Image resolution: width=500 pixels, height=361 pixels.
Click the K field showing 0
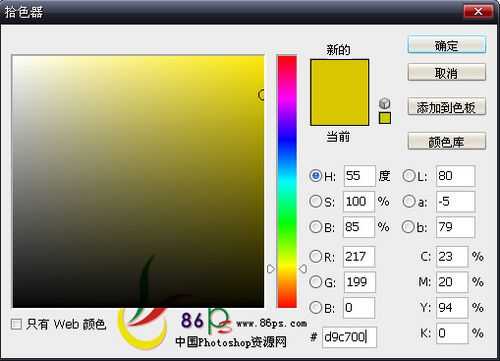pyautogui.click(x=452, y=333)
